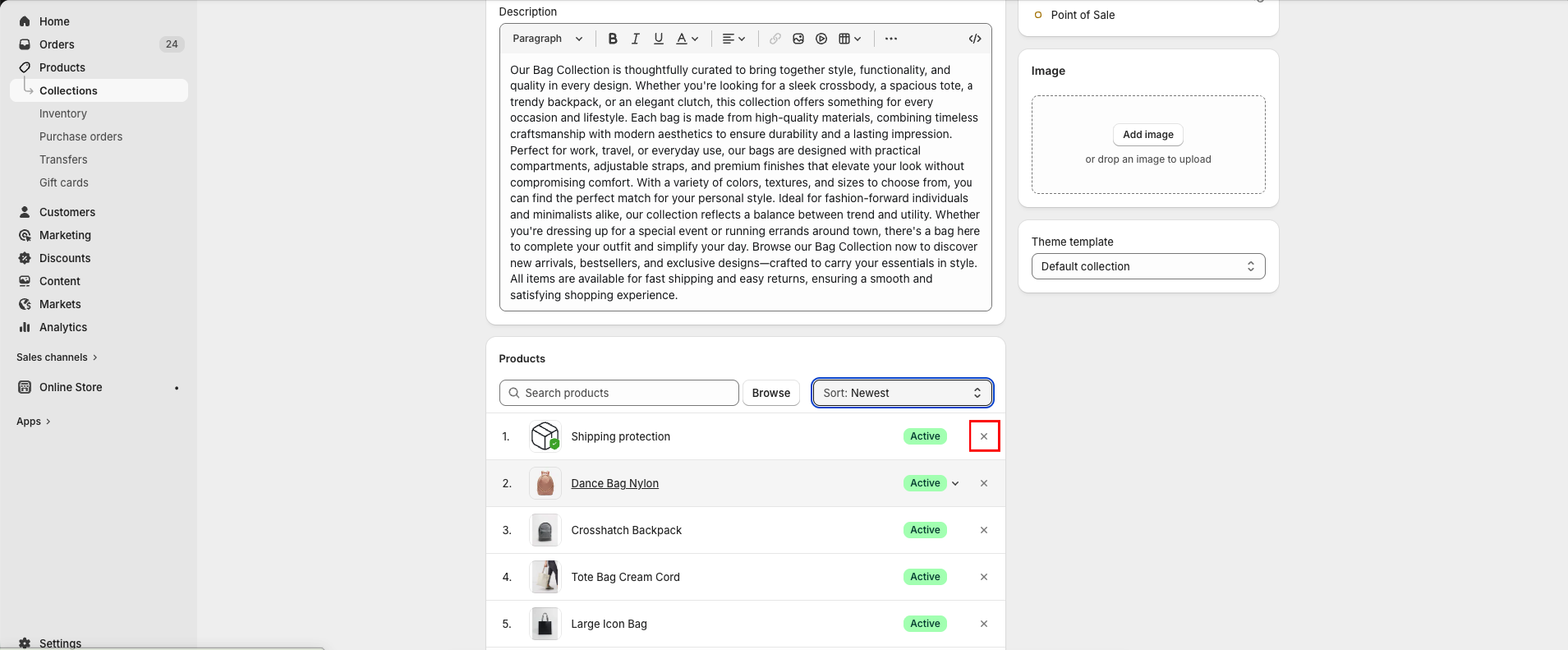The width and height of the screenshot is (1568, 650).
Task: Apply italic formatting in description toolbar
Action: (x=635, y=39)
